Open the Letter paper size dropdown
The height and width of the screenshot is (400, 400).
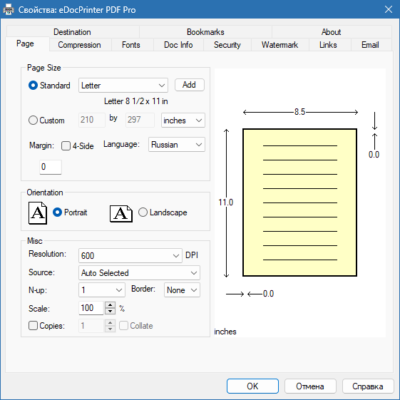pos(123,85)
